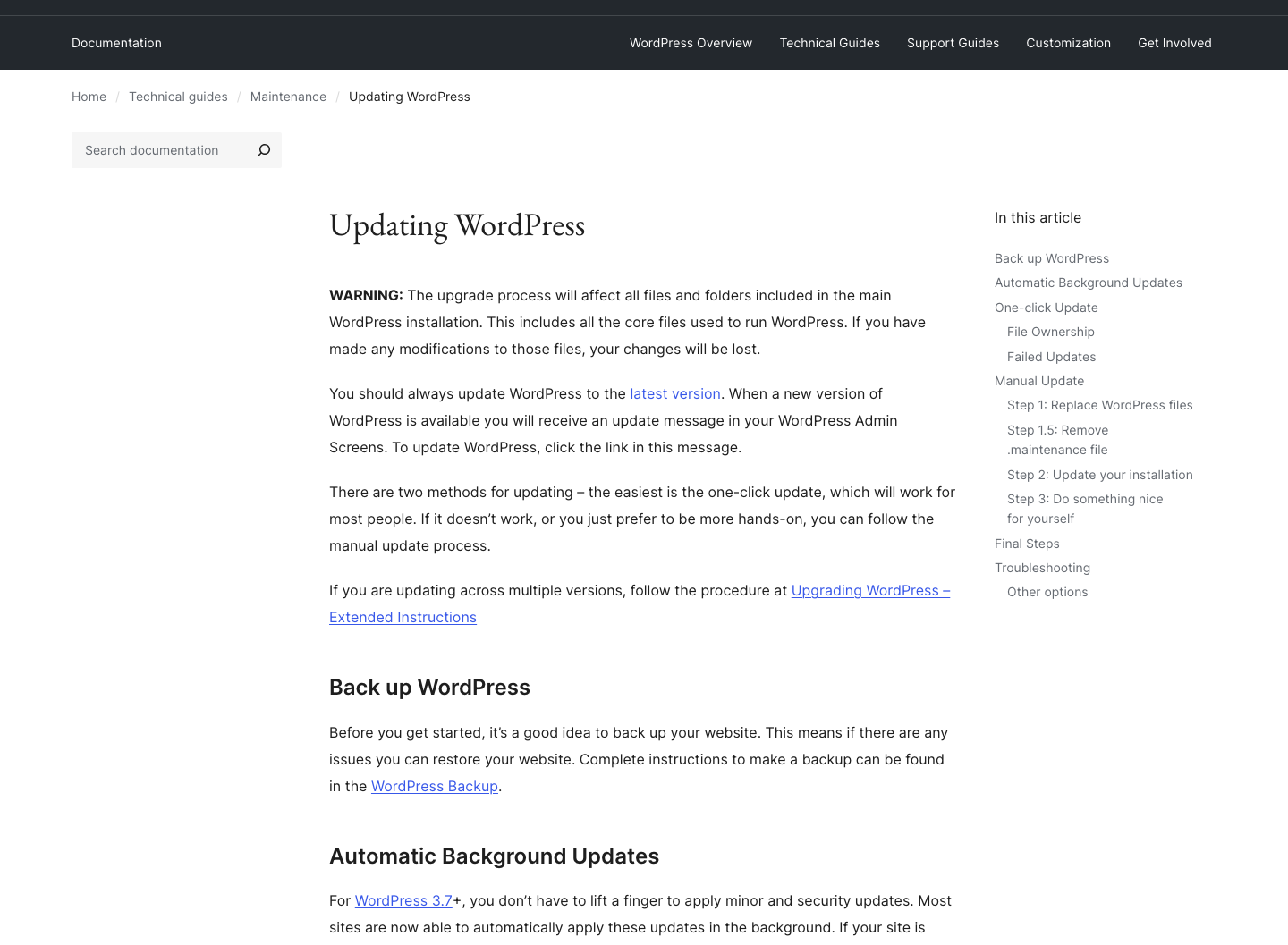Open Customization menu item
The image size is (1288, 945).
point(1068,43)
